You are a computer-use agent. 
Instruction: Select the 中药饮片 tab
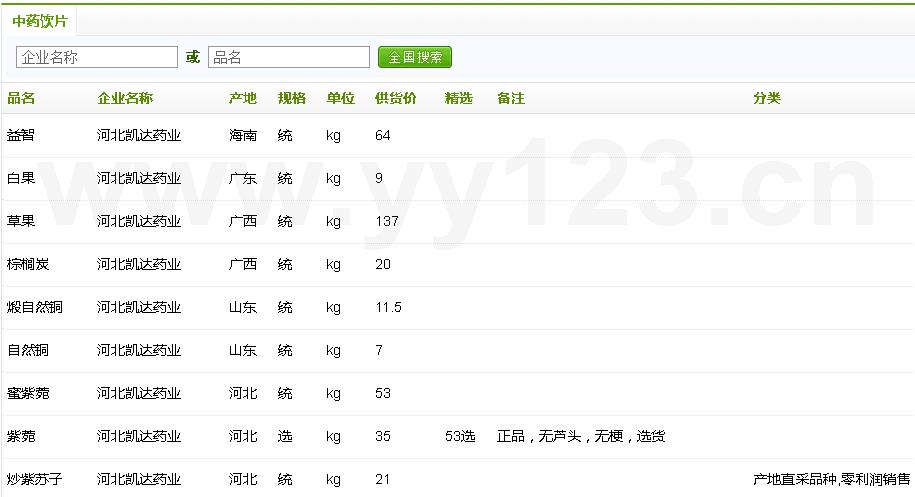(x=40, y=22)
